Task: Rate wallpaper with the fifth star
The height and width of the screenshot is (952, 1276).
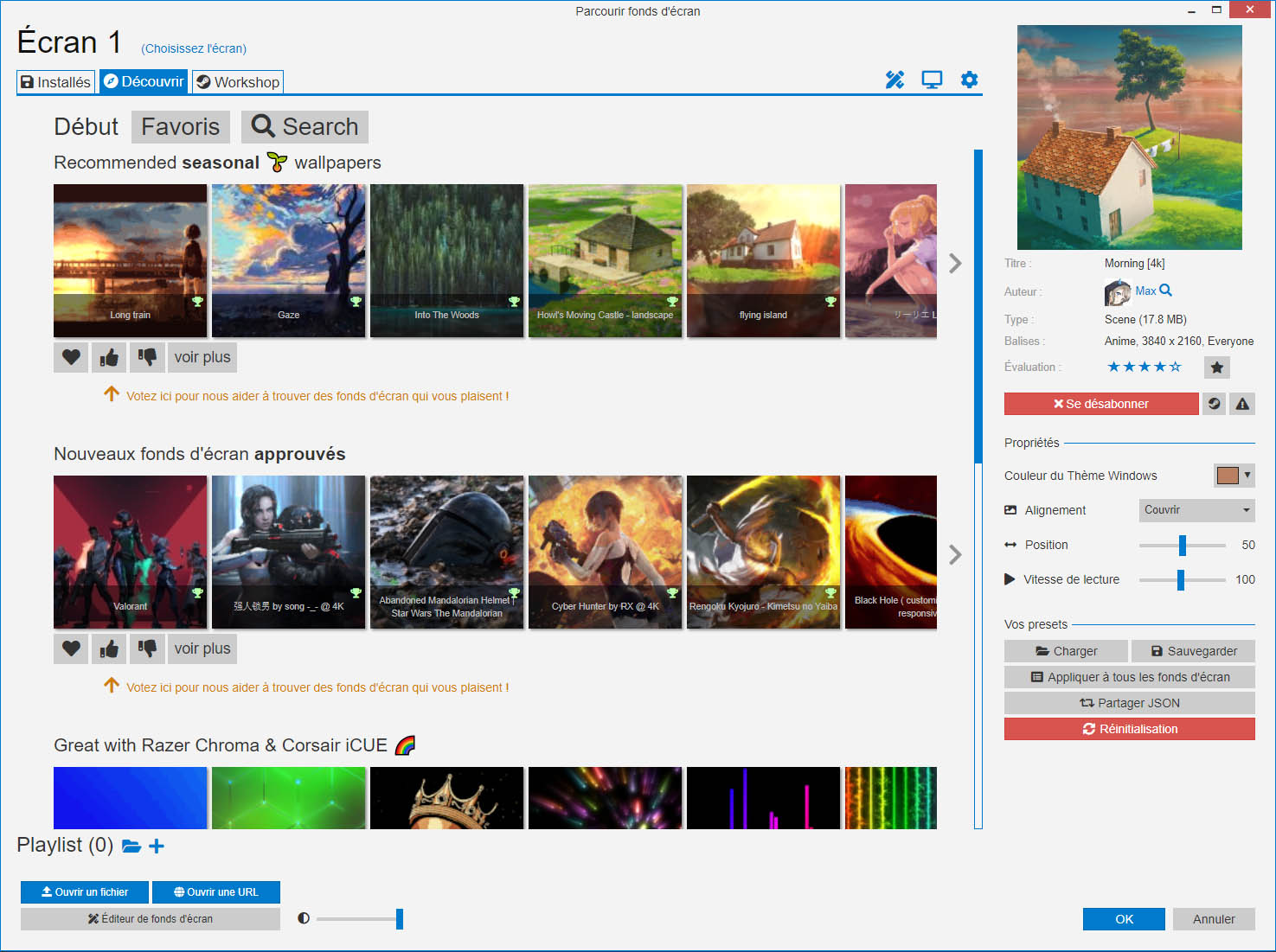Action: pos(1175,367)
